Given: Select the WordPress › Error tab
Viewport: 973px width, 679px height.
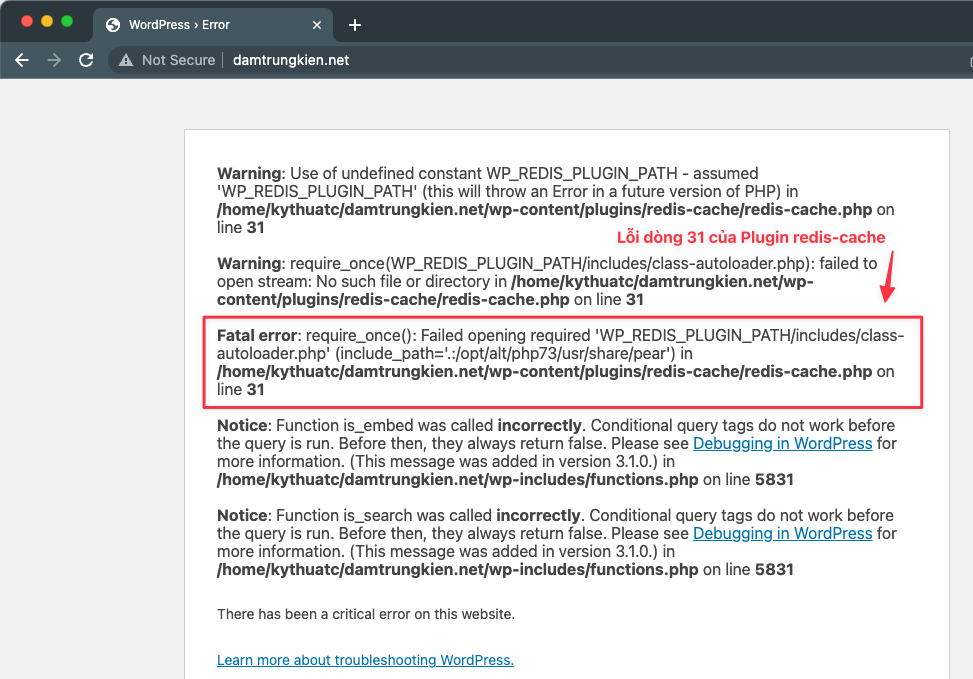Looking at the screenshot, I should pos(213,25).
